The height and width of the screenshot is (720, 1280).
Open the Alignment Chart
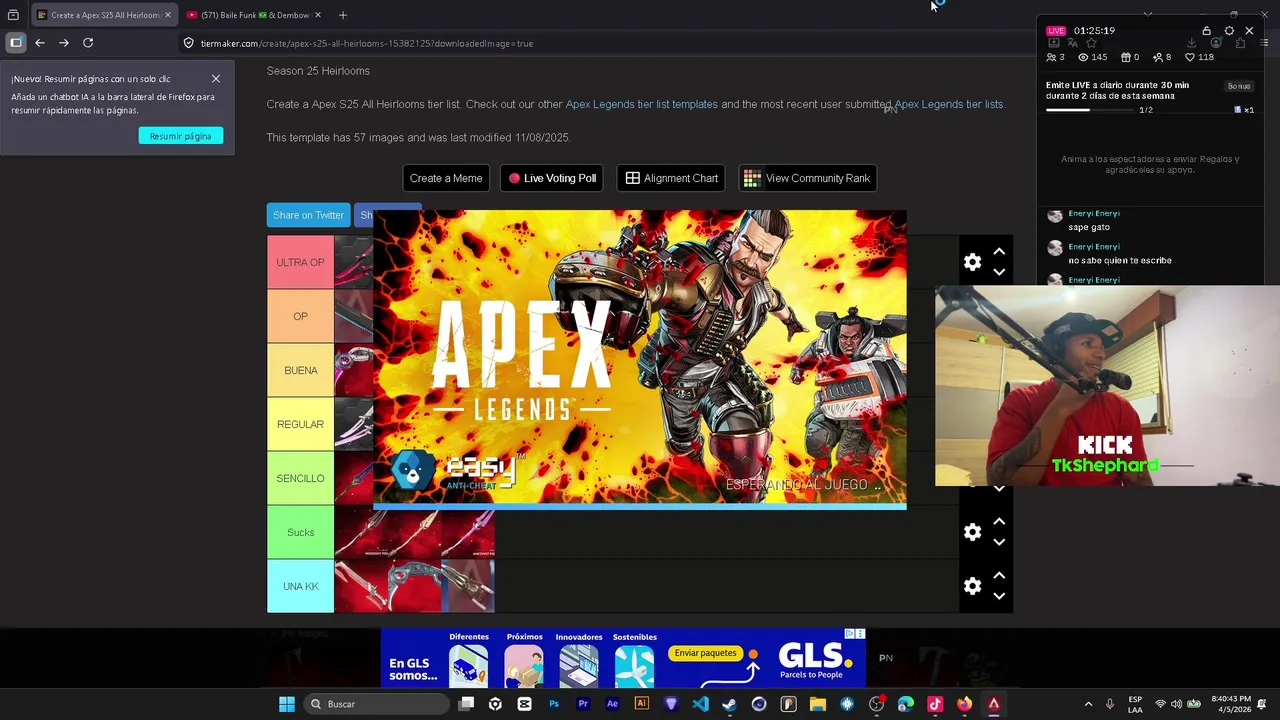671,178
